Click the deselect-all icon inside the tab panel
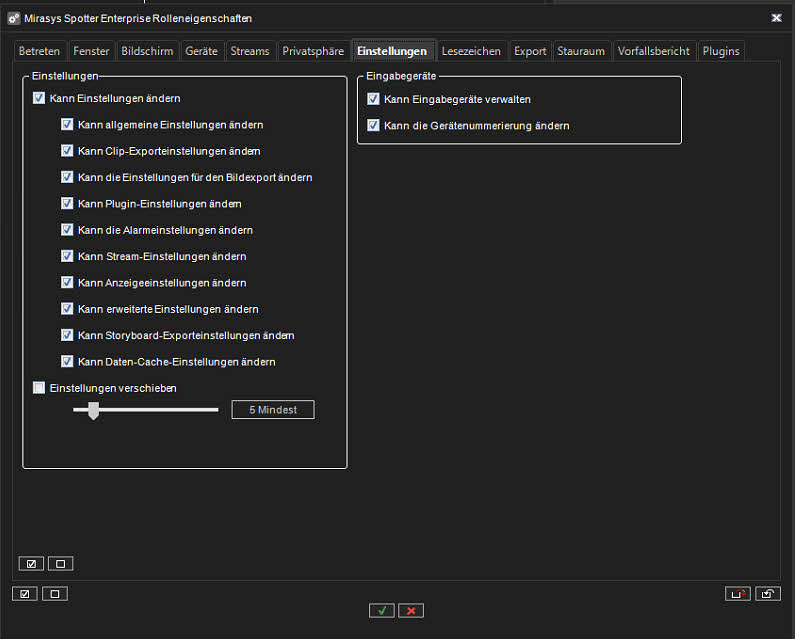Screen dimensions: 795x639 pyautogui.click(x=60, y=564)
